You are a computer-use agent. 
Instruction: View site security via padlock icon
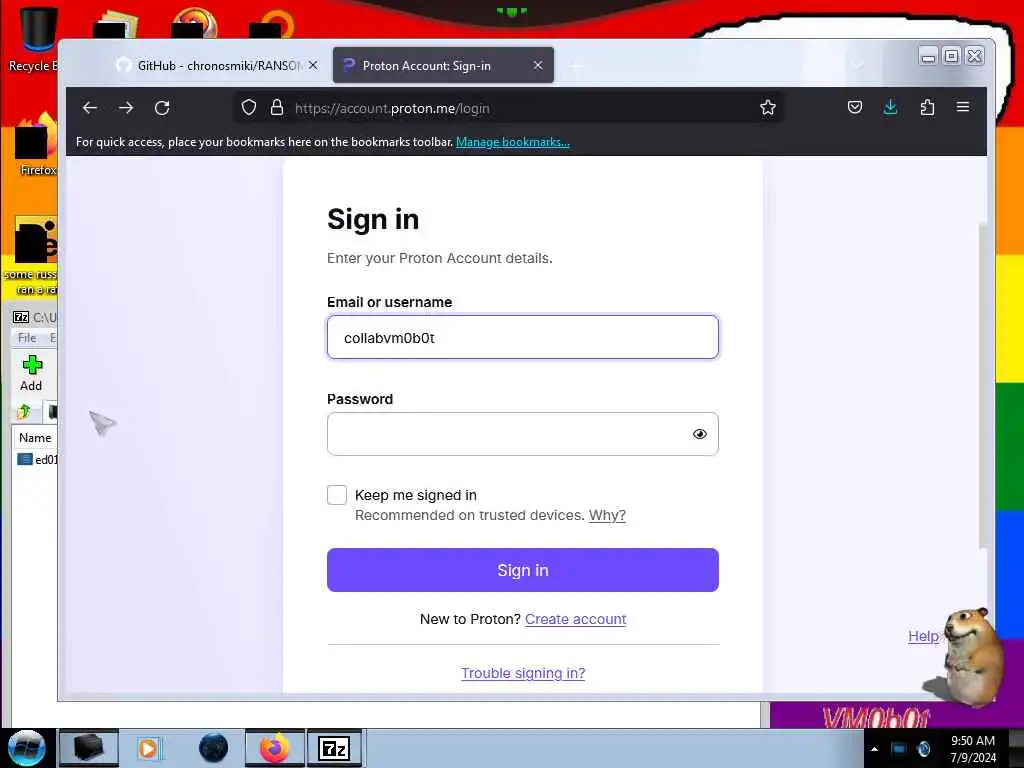(x=277, y=108)
